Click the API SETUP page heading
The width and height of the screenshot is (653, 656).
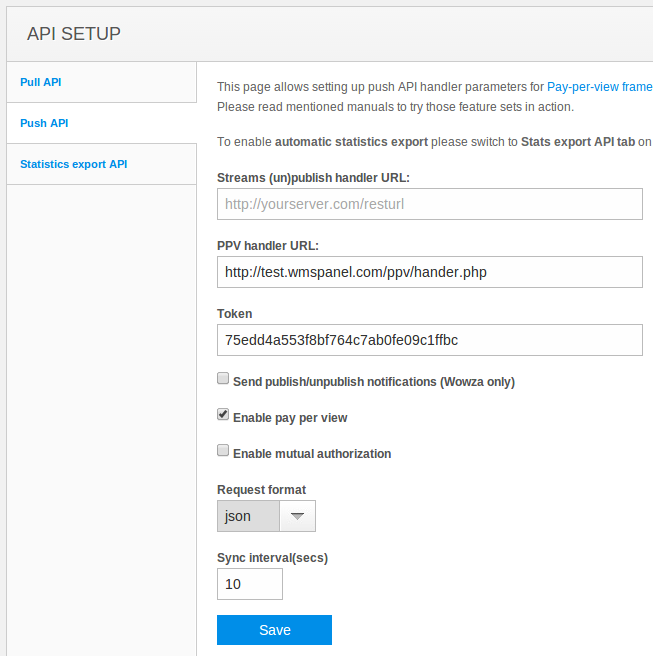coord(74,34)
